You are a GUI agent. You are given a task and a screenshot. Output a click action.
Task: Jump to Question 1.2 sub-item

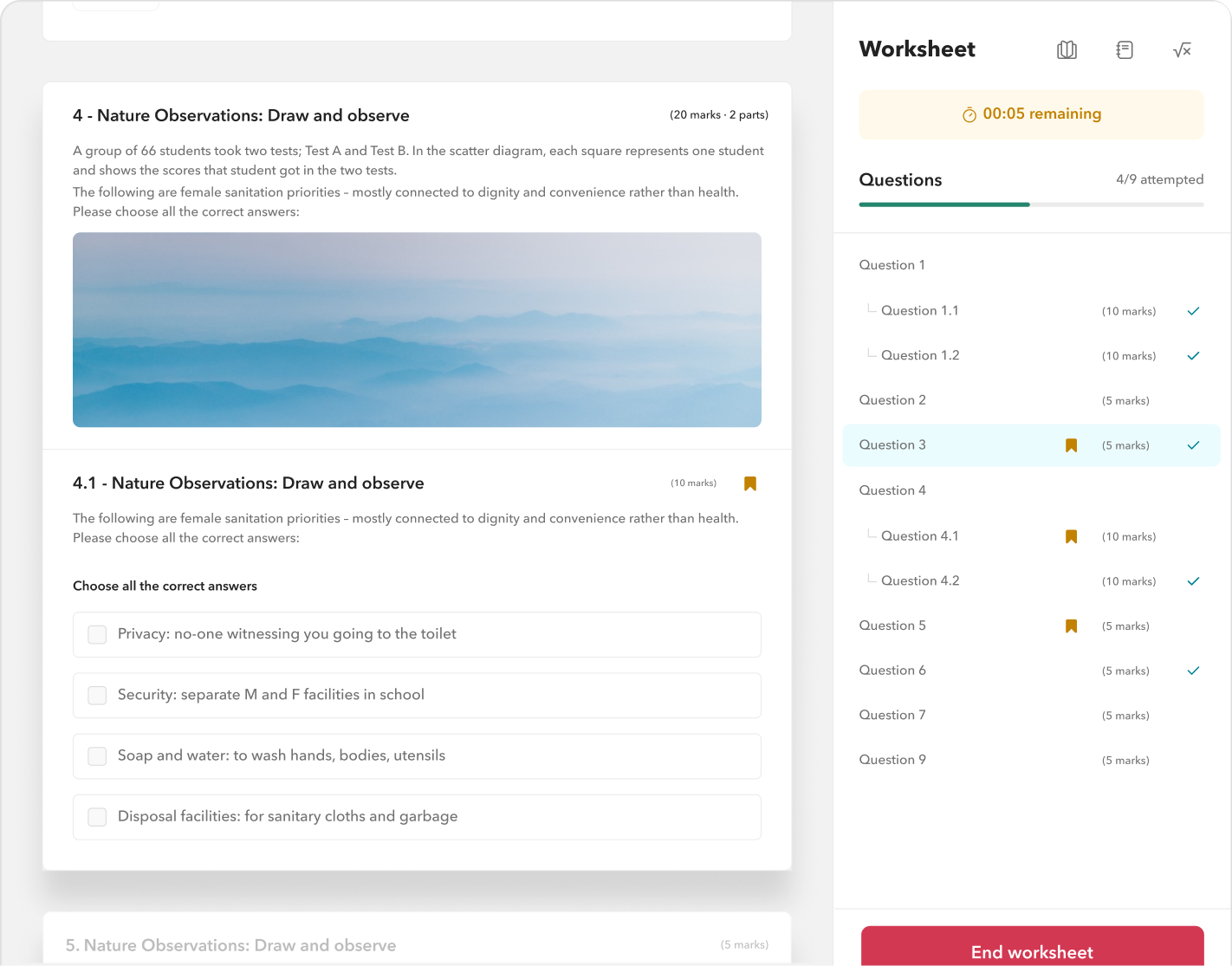click(919, 355)
